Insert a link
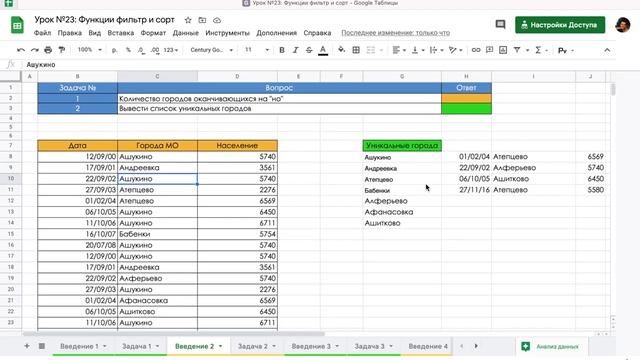This screenshot has height=360, width=640. [x=476, y=50]
